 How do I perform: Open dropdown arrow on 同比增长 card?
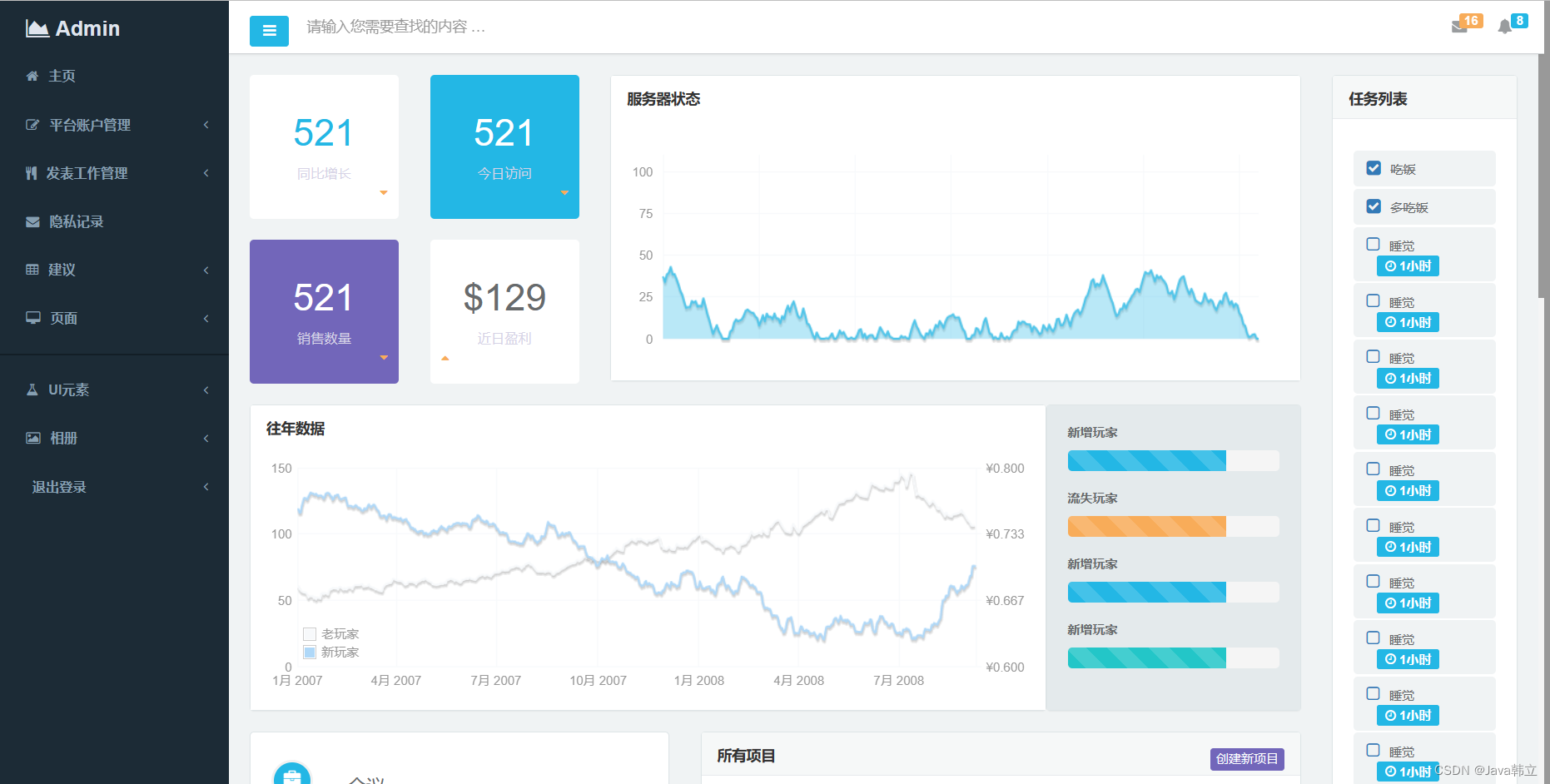(384, 193)
